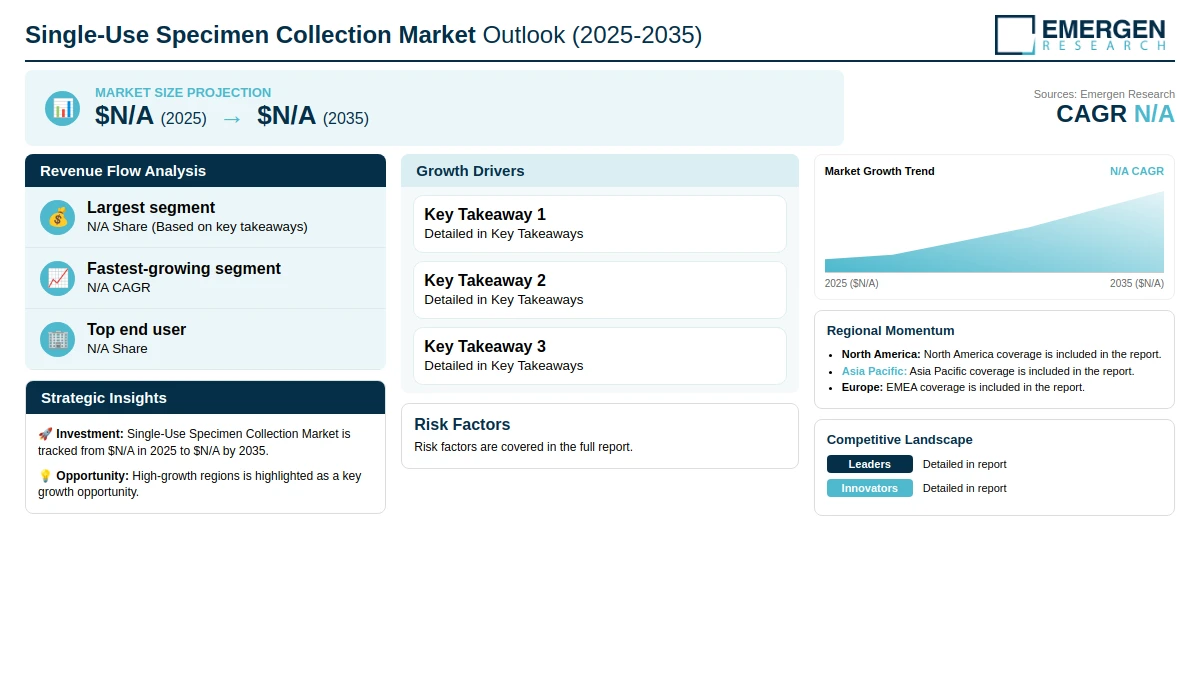The image size is (1200, 700).
Task: Click the Top end user building icon
Action: (58, 339)
